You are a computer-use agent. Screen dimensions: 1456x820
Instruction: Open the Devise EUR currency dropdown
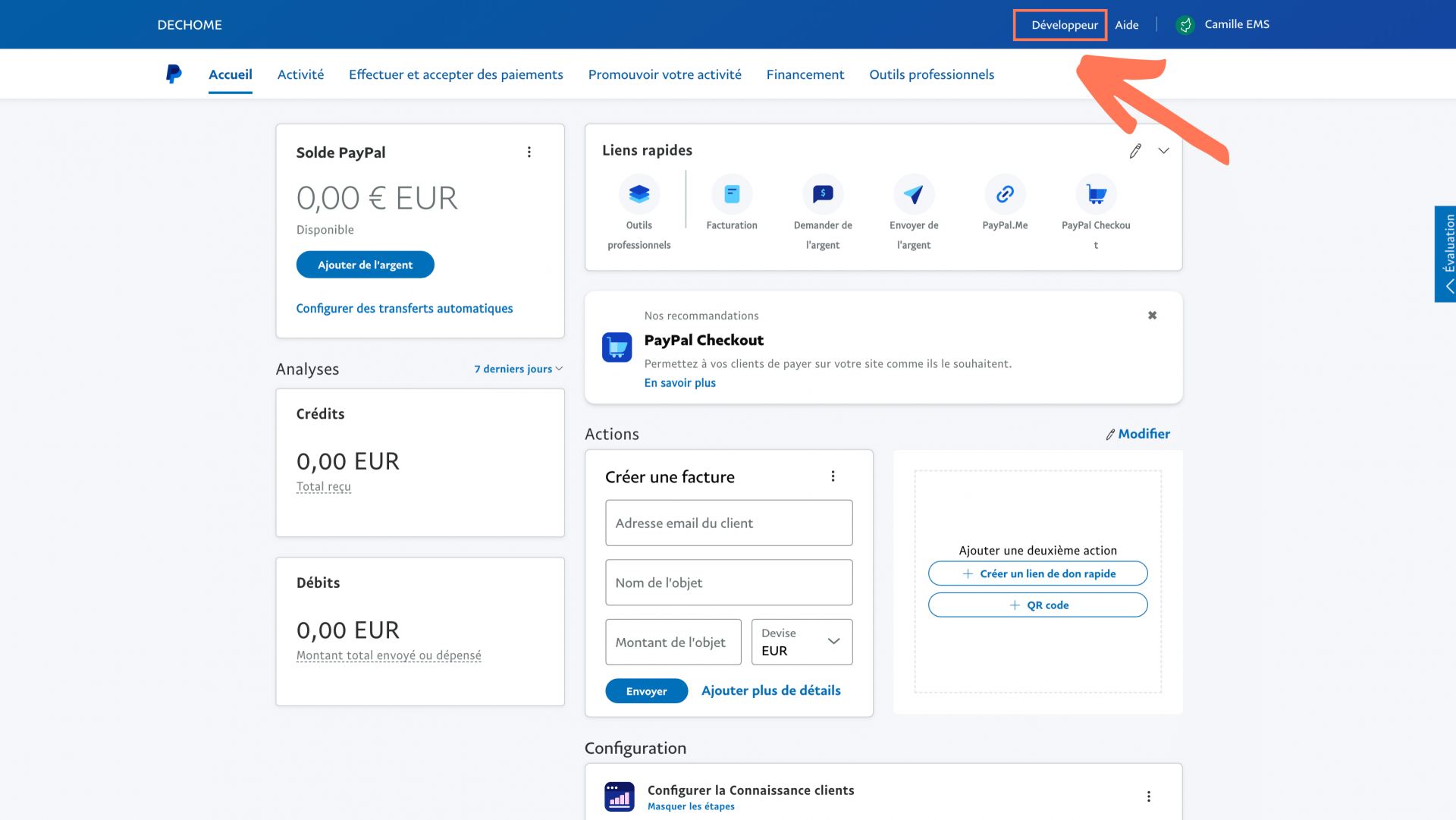tap(802, 642)
